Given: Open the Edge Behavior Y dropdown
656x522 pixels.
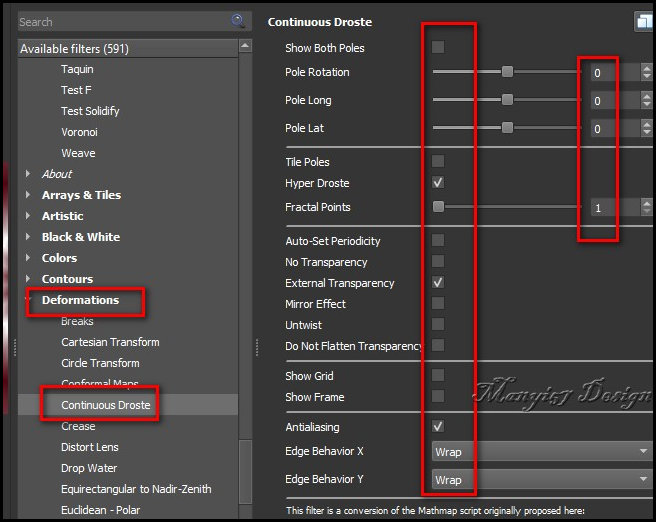Looking at the screenshot, I should [542, 479].
